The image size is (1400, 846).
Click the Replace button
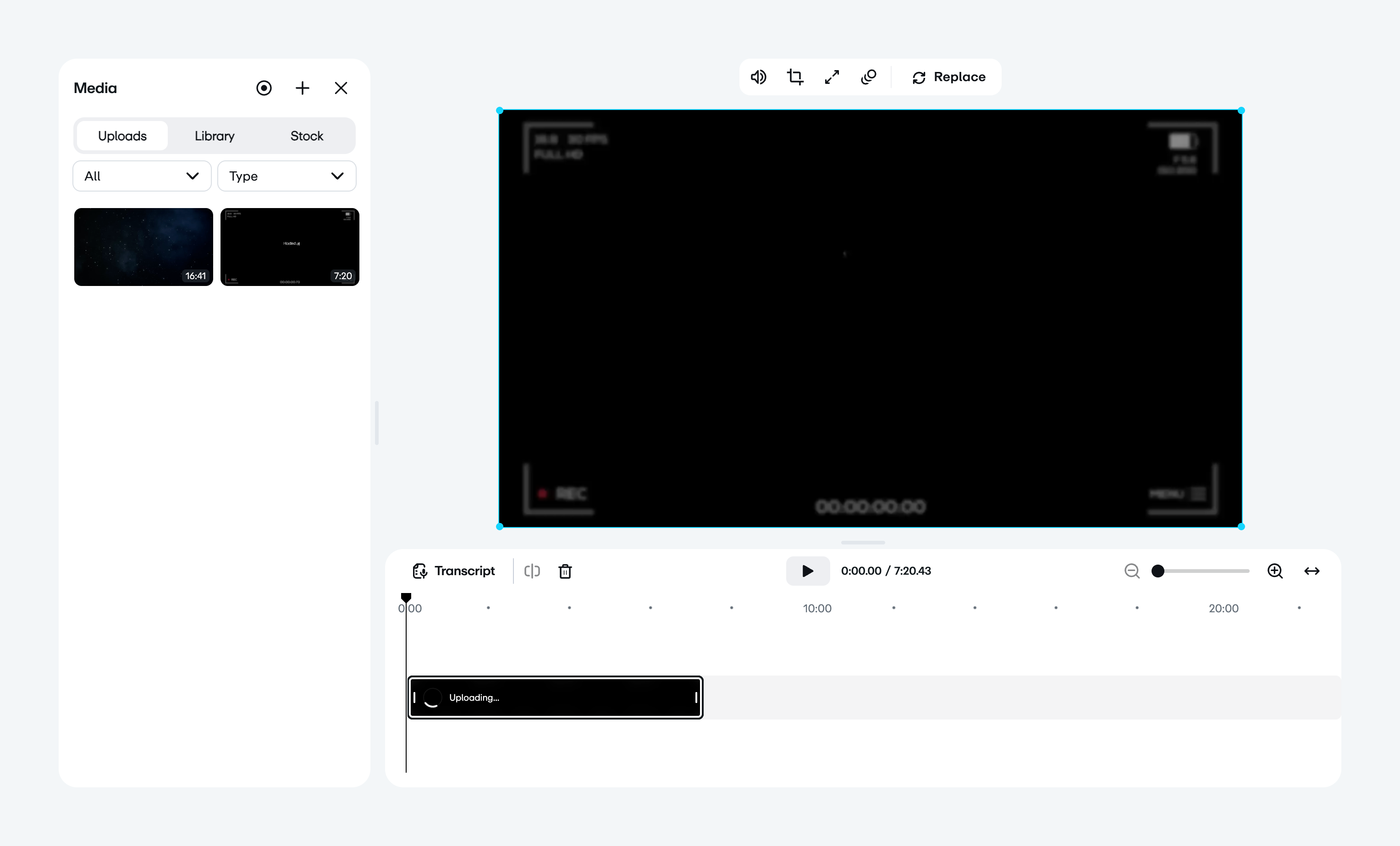coord(948,77)
